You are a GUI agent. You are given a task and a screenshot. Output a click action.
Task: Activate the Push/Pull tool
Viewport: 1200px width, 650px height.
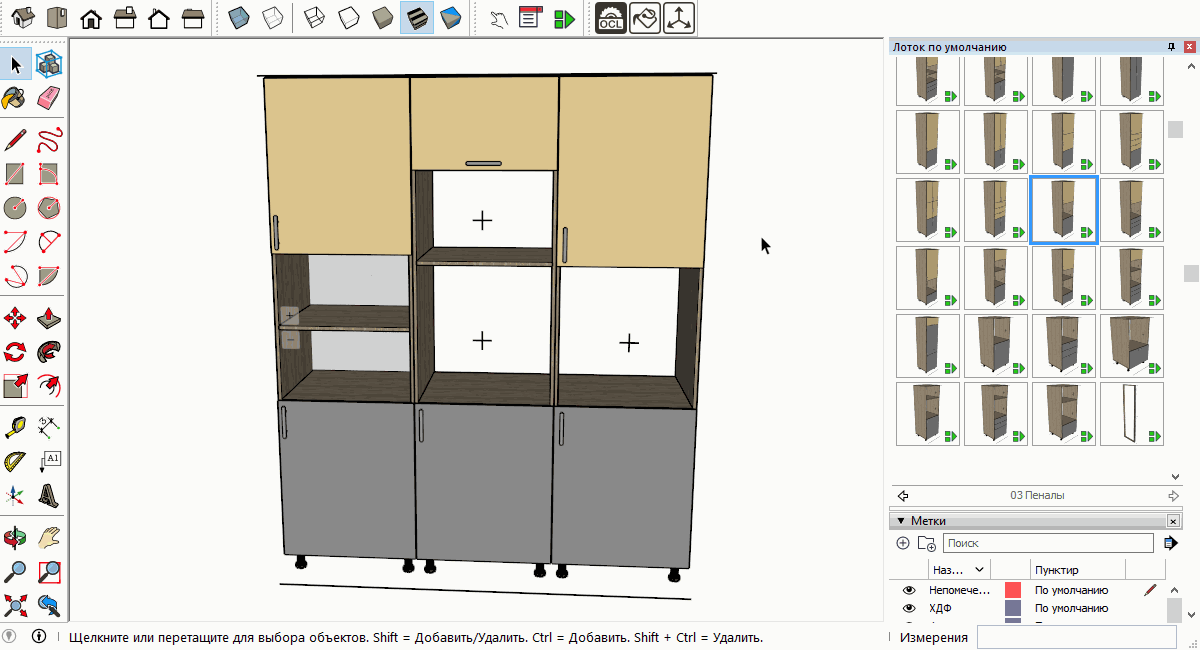pyautogui.click(x=48, y=319)
